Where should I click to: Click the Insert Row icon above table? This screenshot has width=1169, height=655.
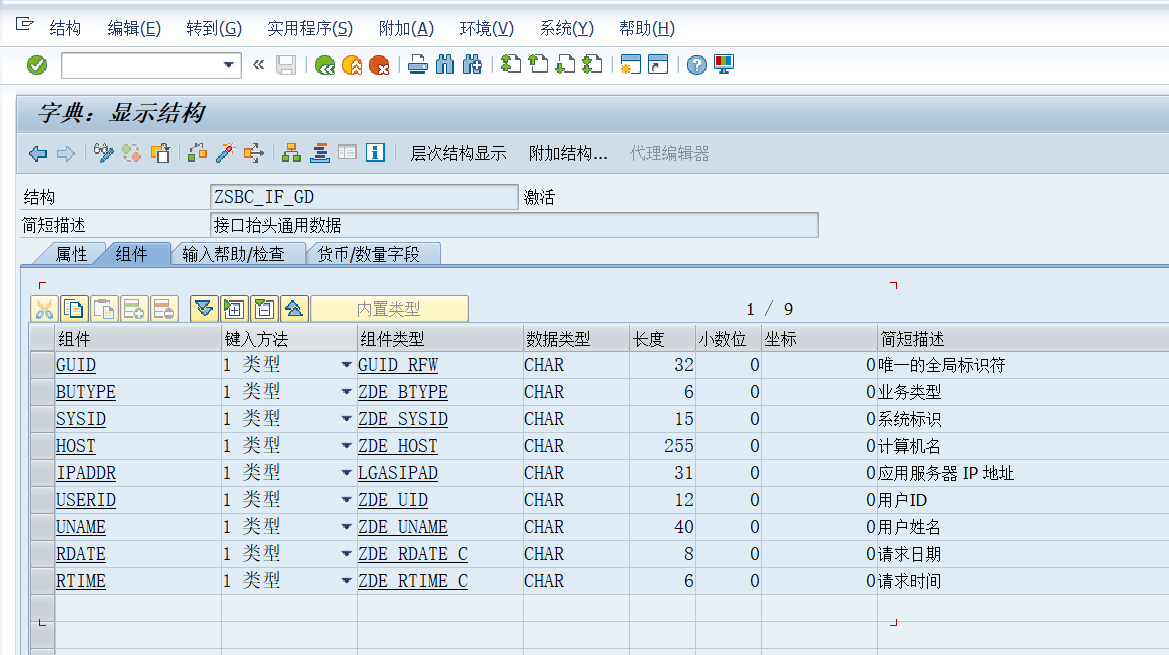point(134,308)
